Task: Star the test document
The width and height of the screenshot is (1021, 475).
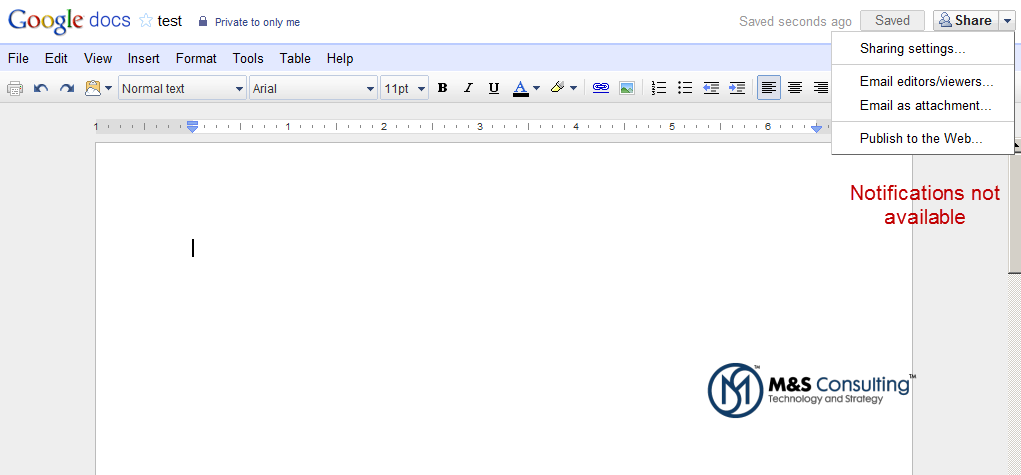Action: (x=146, y=21)
